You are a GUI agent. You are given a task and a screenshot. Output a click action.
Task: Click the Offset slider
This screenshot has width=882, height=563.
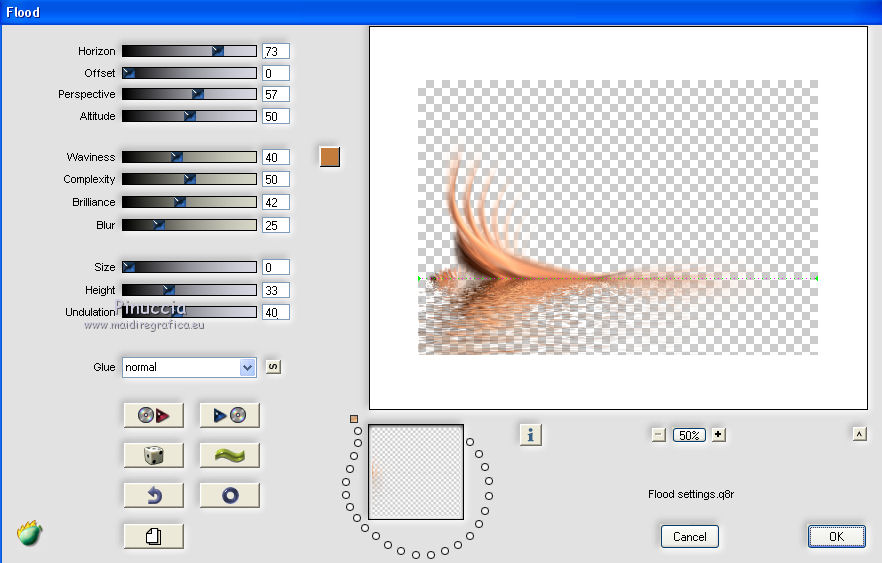click(189, 73)
